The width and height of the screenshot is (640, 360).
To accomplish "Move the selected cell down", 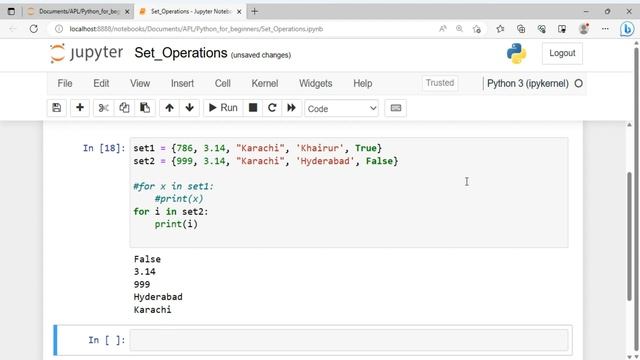I will pyautogui.click(x=189, y=108).
